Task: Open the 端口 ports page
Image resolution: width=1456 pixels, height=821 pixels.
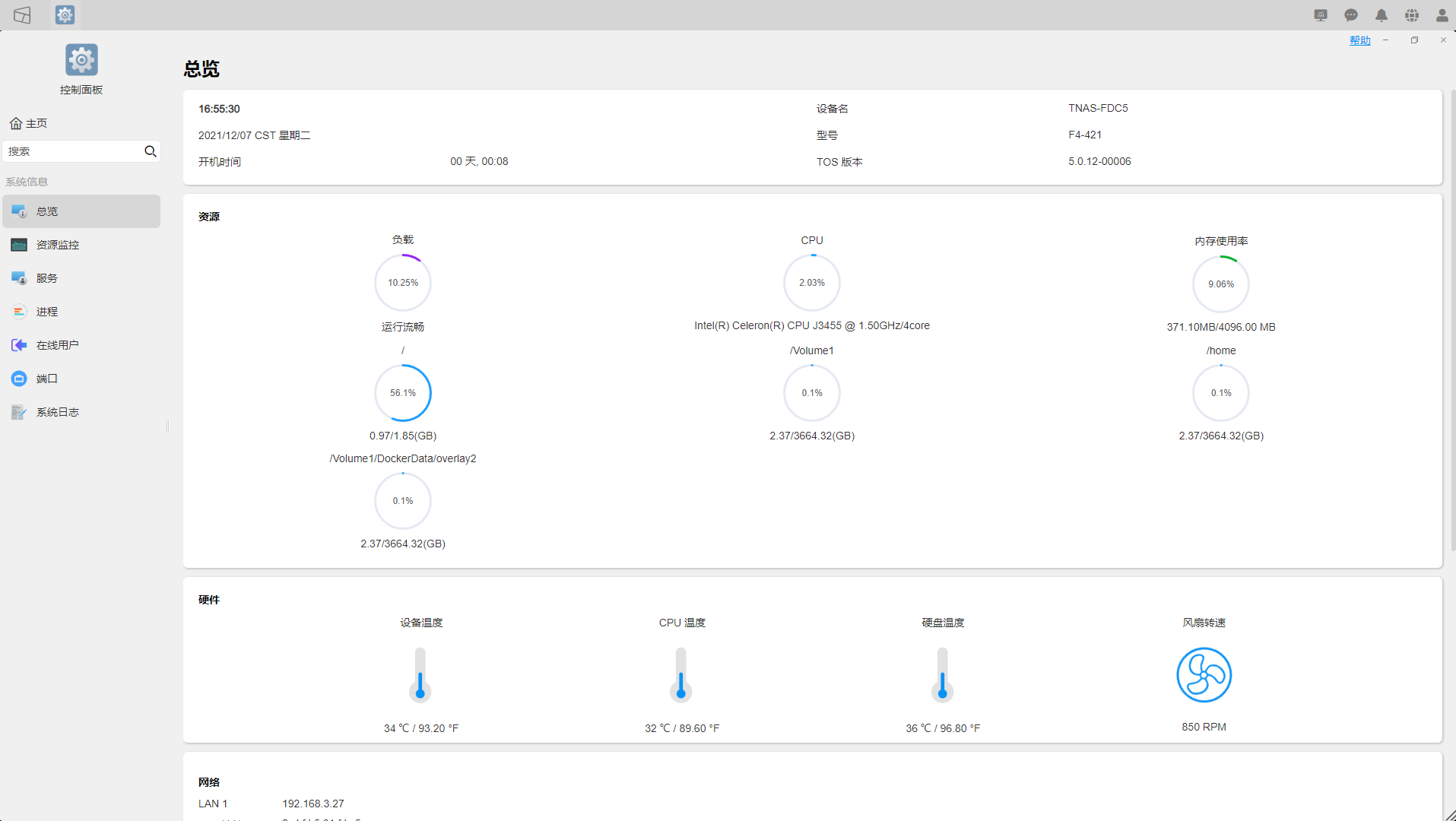Action: 46,379
